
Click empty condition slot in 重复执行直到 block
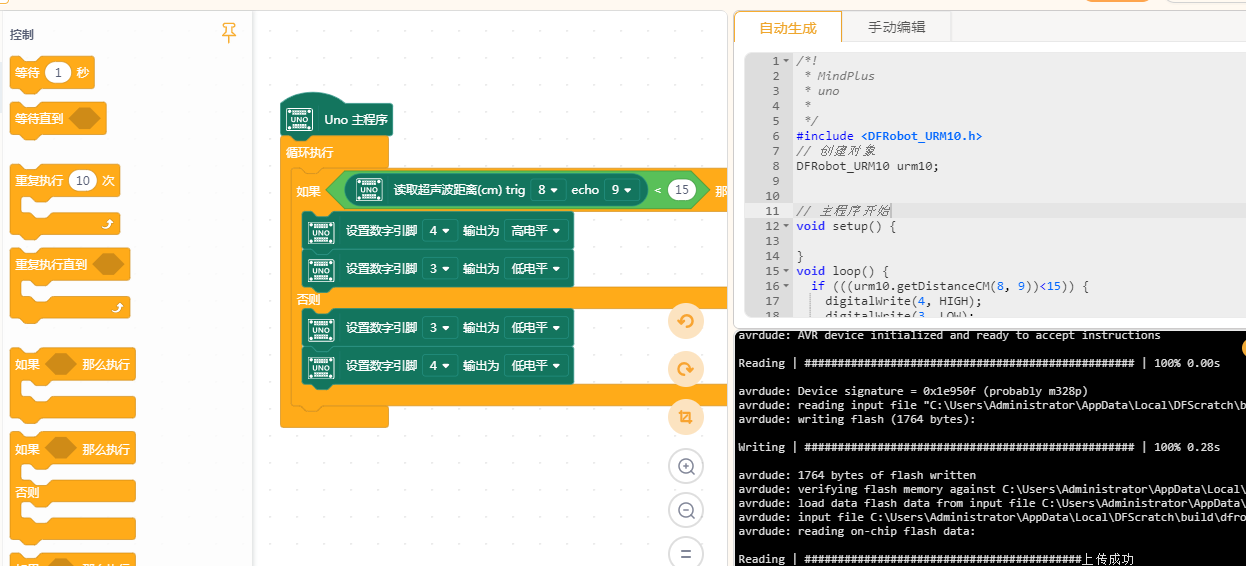pyautogui.click(x=108, y=265)
